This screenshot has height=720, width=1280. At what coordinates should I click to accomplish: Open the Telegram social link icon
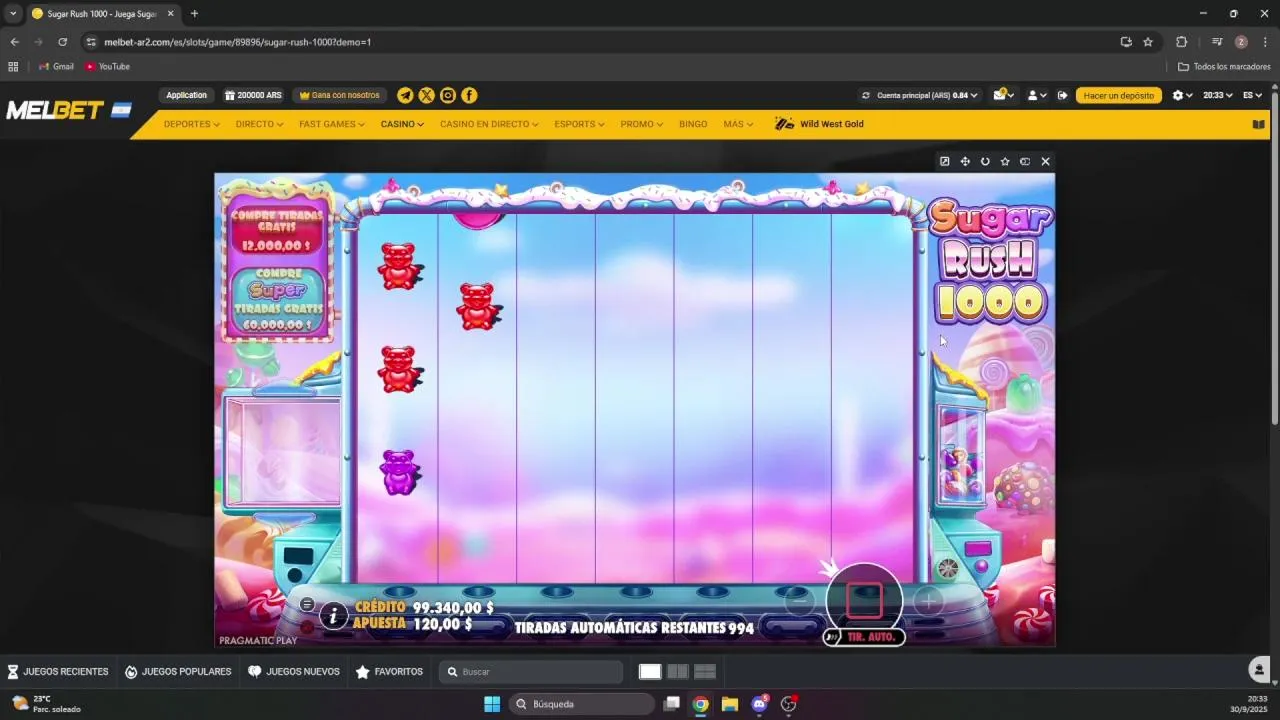[405, 95]
